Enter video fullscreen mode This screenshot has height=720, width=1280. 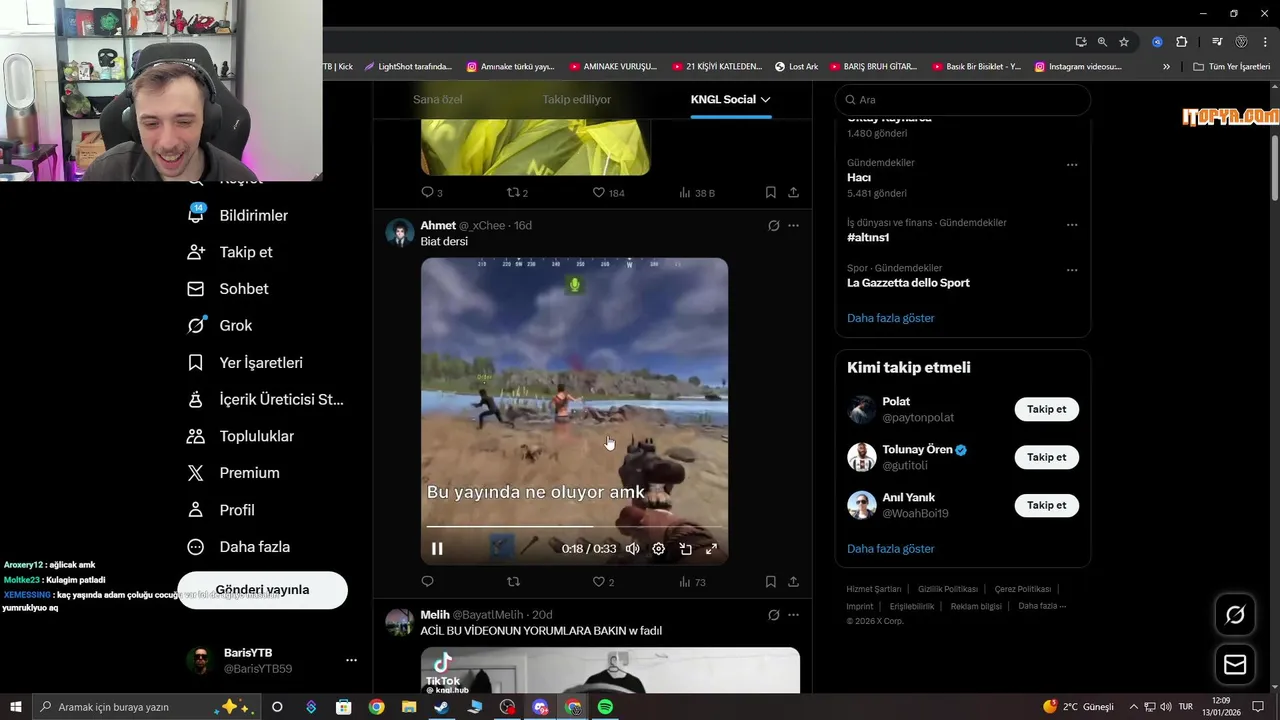(x=711, y=548)
